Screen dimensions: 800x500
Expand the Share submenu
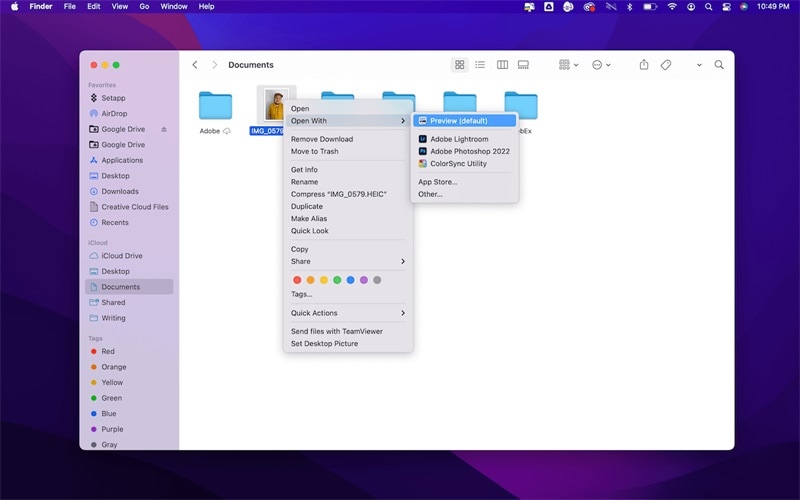click(348, 262)
